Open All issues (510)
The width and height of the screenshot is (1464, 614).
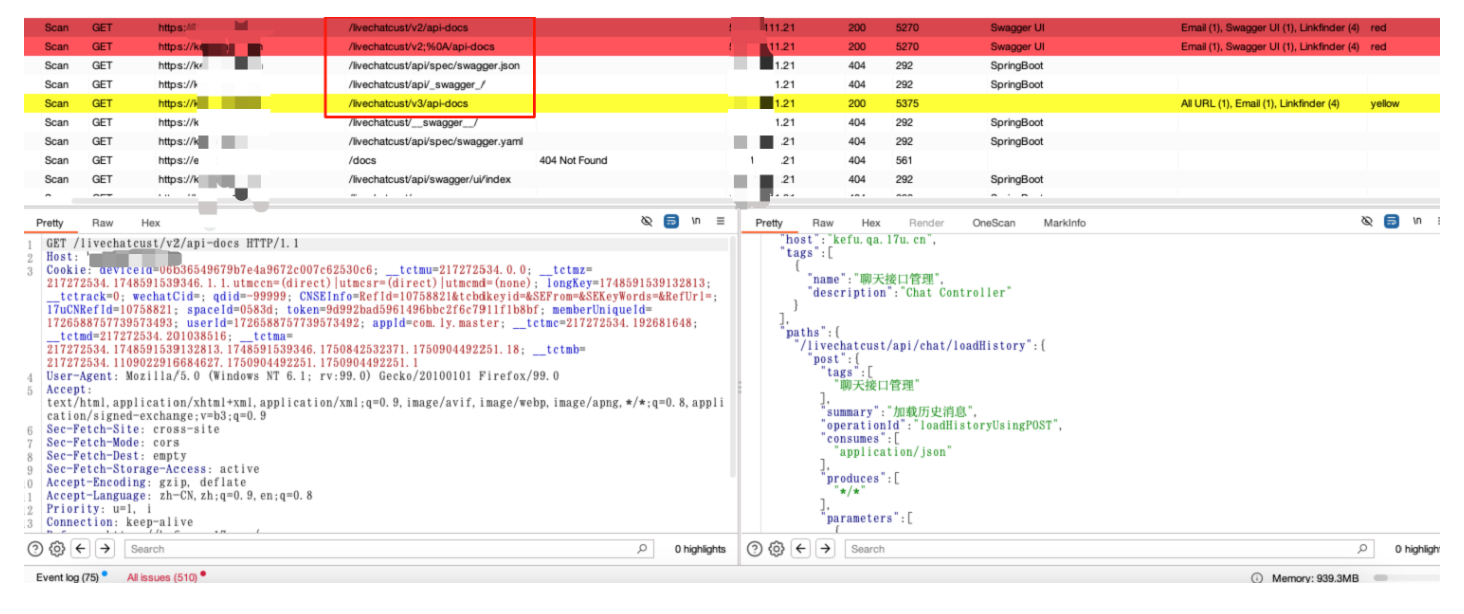click(x=162, y=578)
